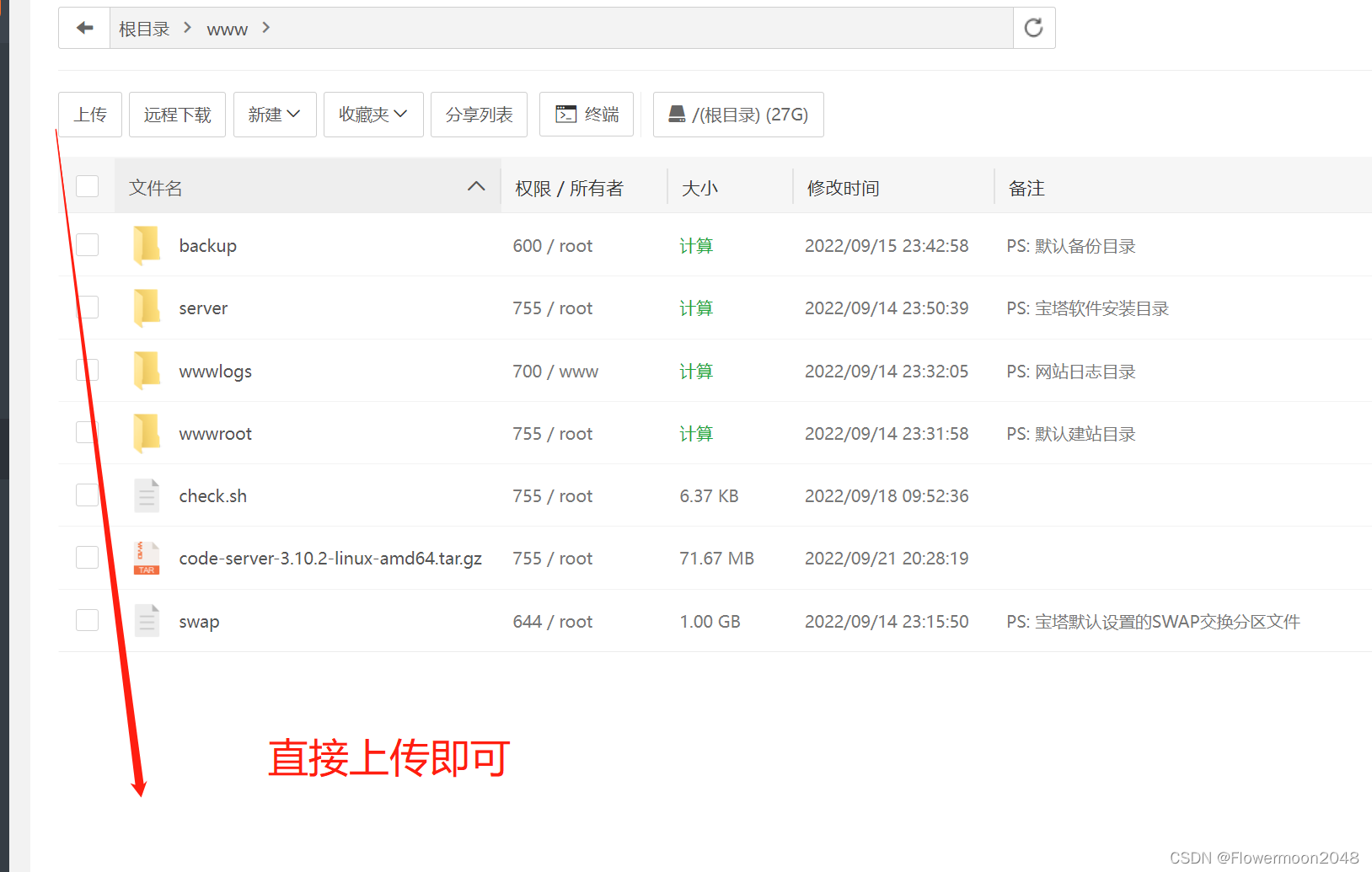The image size is (1372, 872).
Task: Calculate size of wwwlogs folder
Action: (696, 372)
